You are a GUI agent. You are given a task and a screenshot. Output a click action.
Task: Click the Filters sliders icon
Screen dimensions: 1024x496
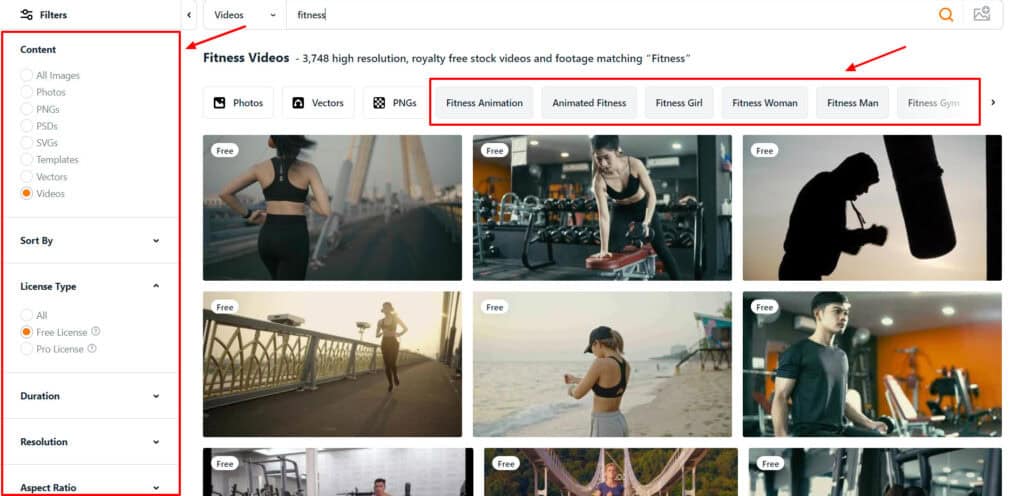point(26,14)
